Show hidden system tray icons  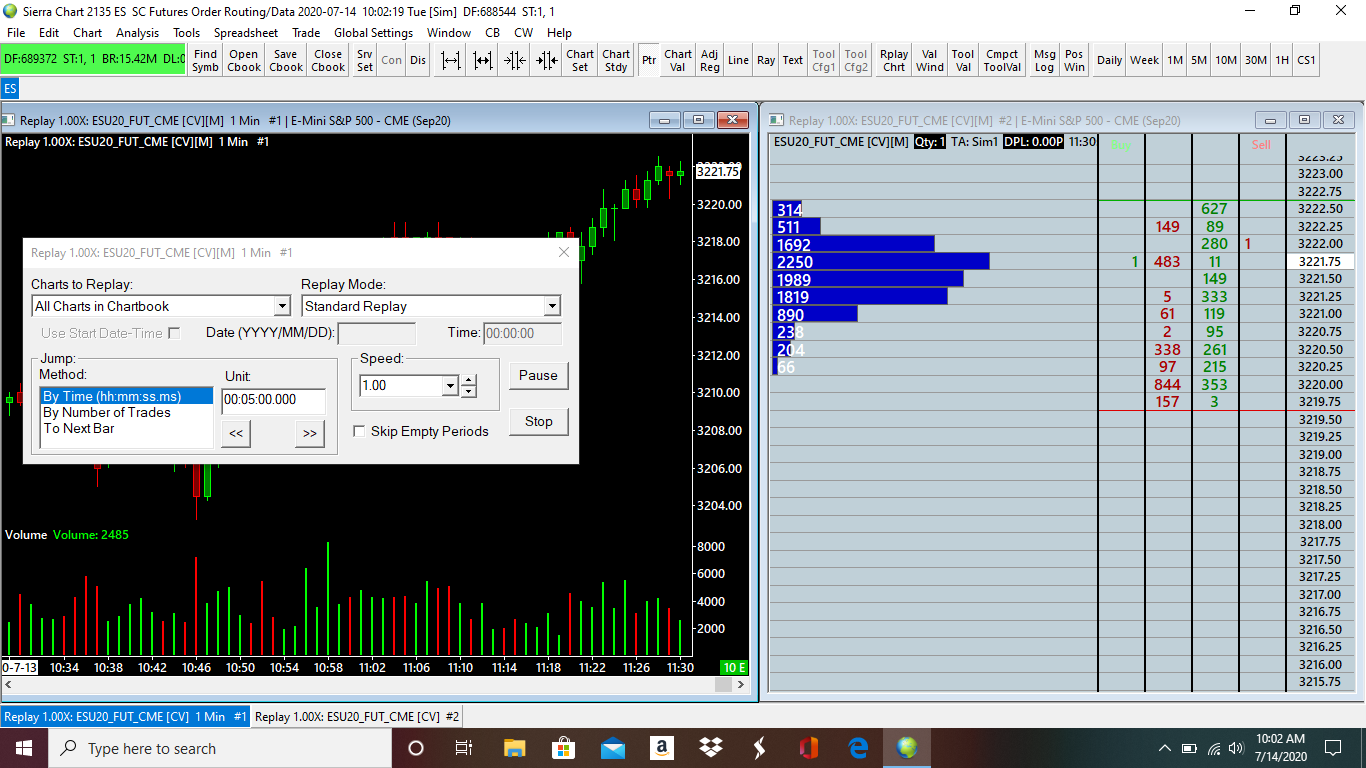click(1165, 748)
